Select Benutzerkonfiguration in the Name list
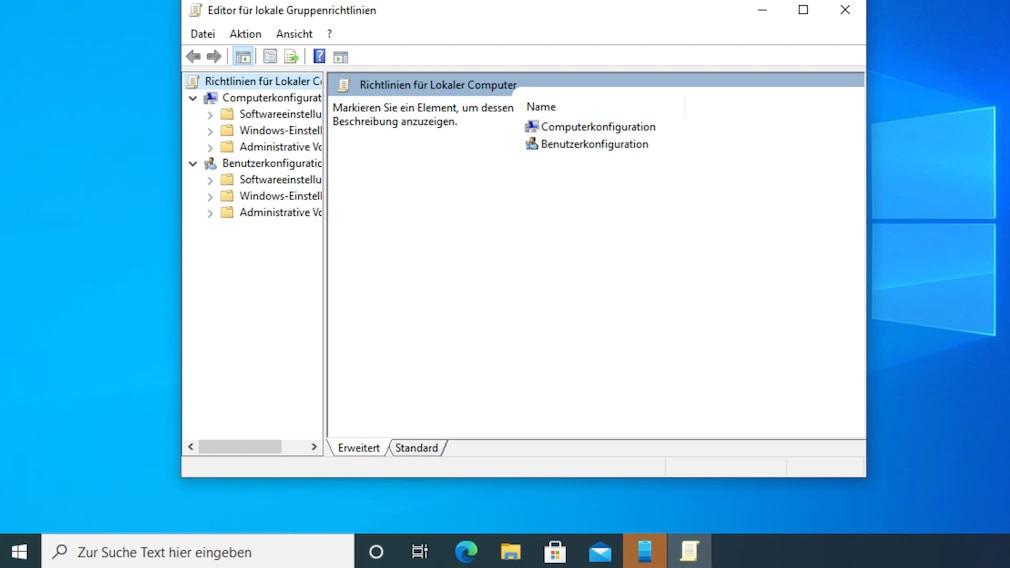 (x=594, y=144)
